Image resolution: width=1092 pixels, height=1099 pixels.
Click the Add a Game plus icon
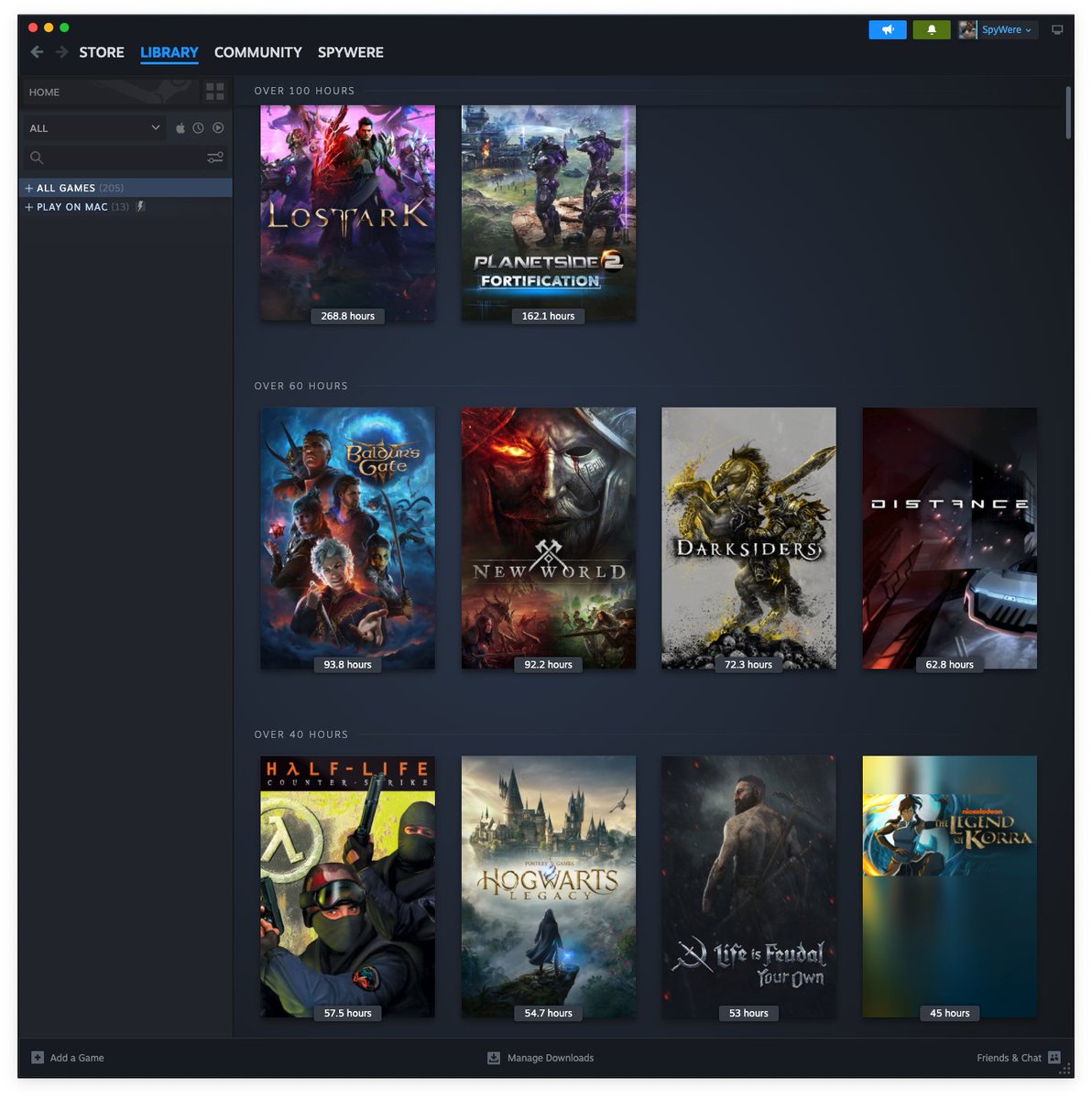coord(38,1058)
